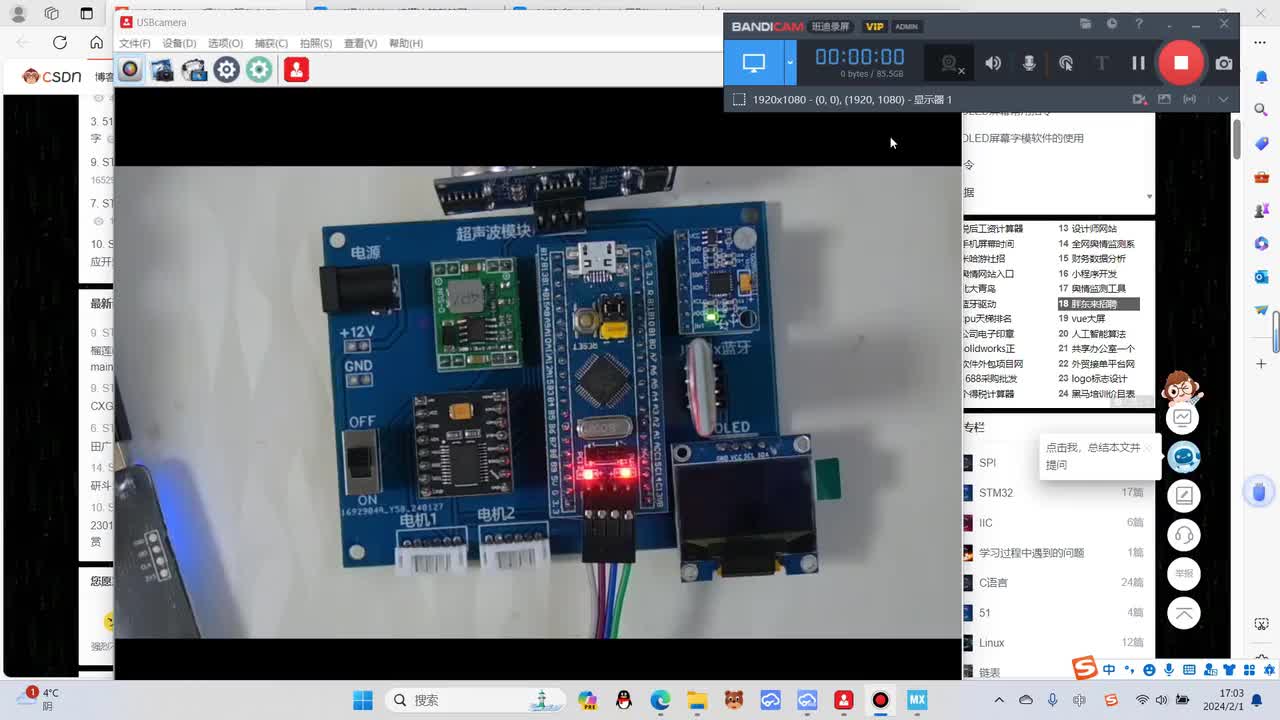Open the Linux column link
This screenshot has width=1280, height=720.
pyautogui.click(x=992, y=643)
